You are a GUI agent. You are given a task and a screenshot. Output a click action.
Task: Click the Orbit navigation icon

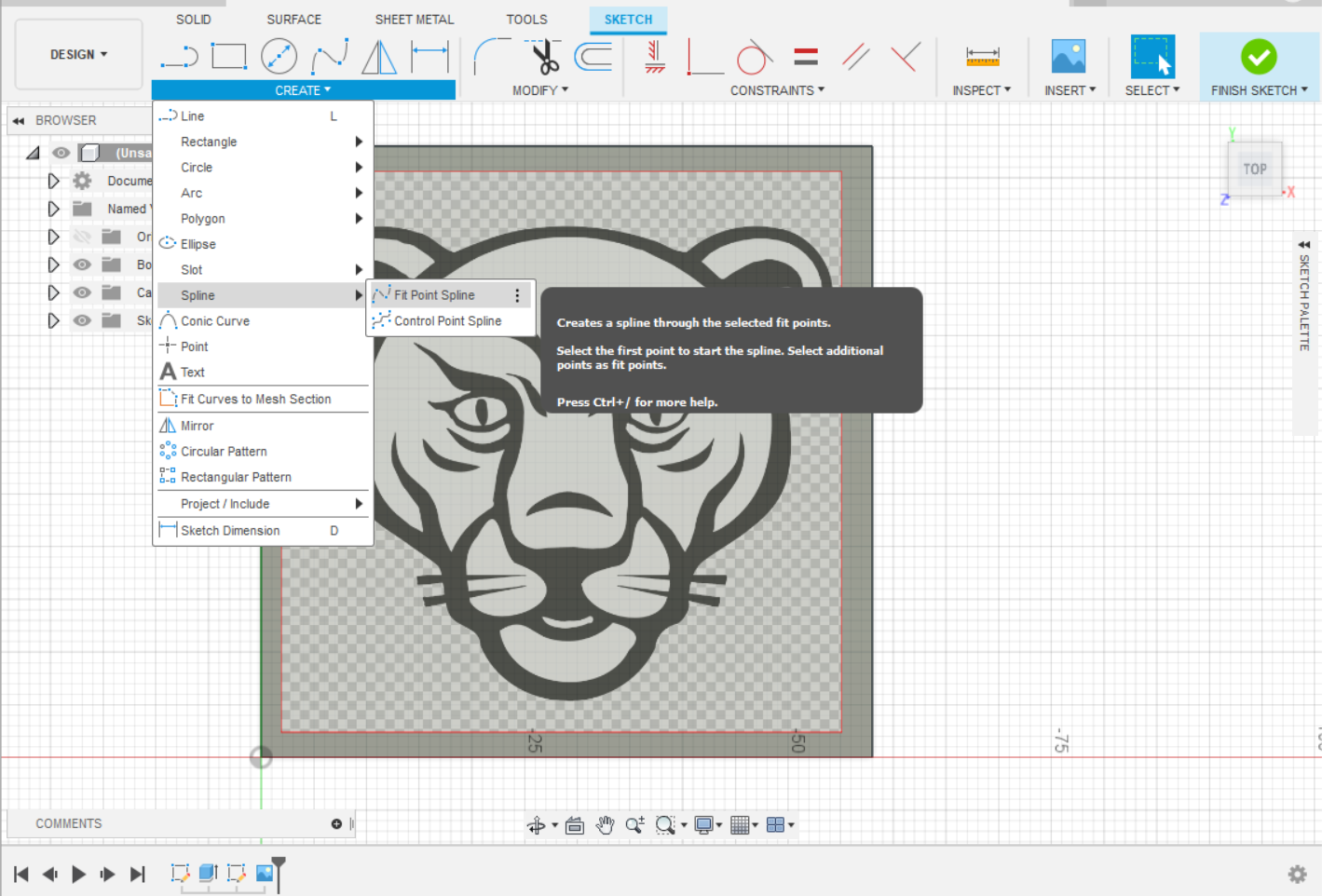537,825
